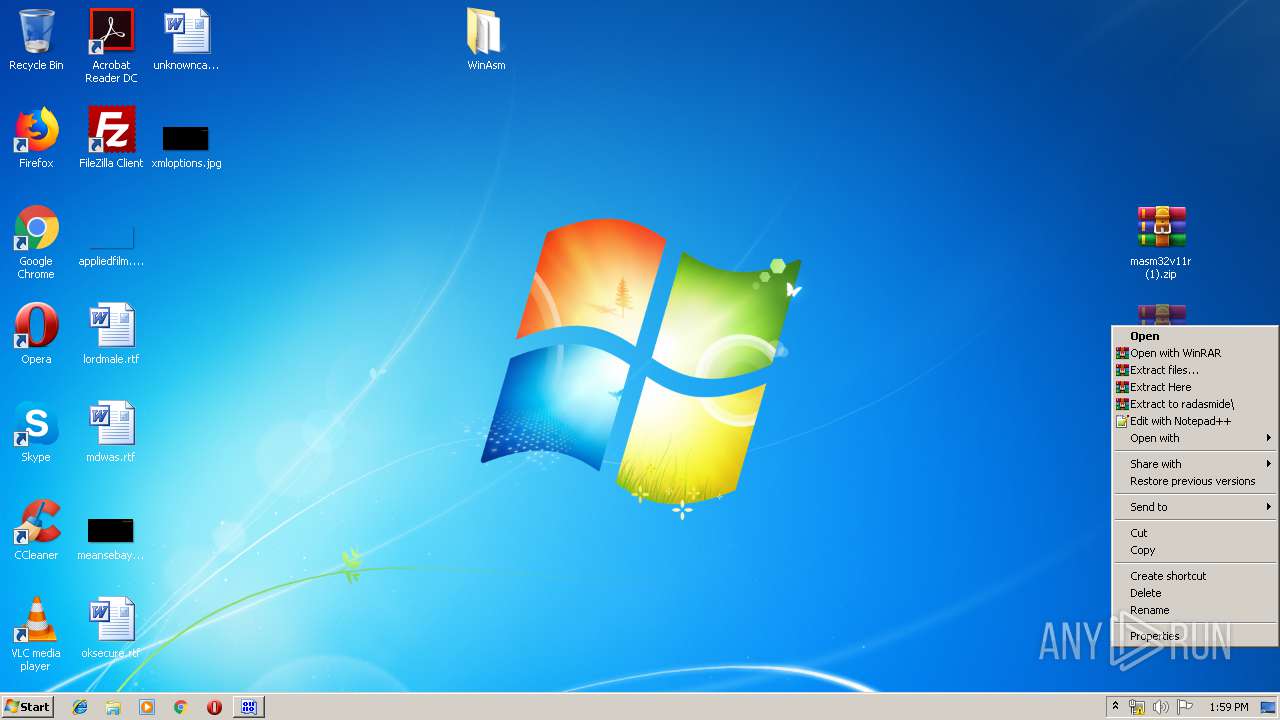Viewport: 1280px width, 720px height.
Task: Choose Delete in the context menu
Action: 1195,593
